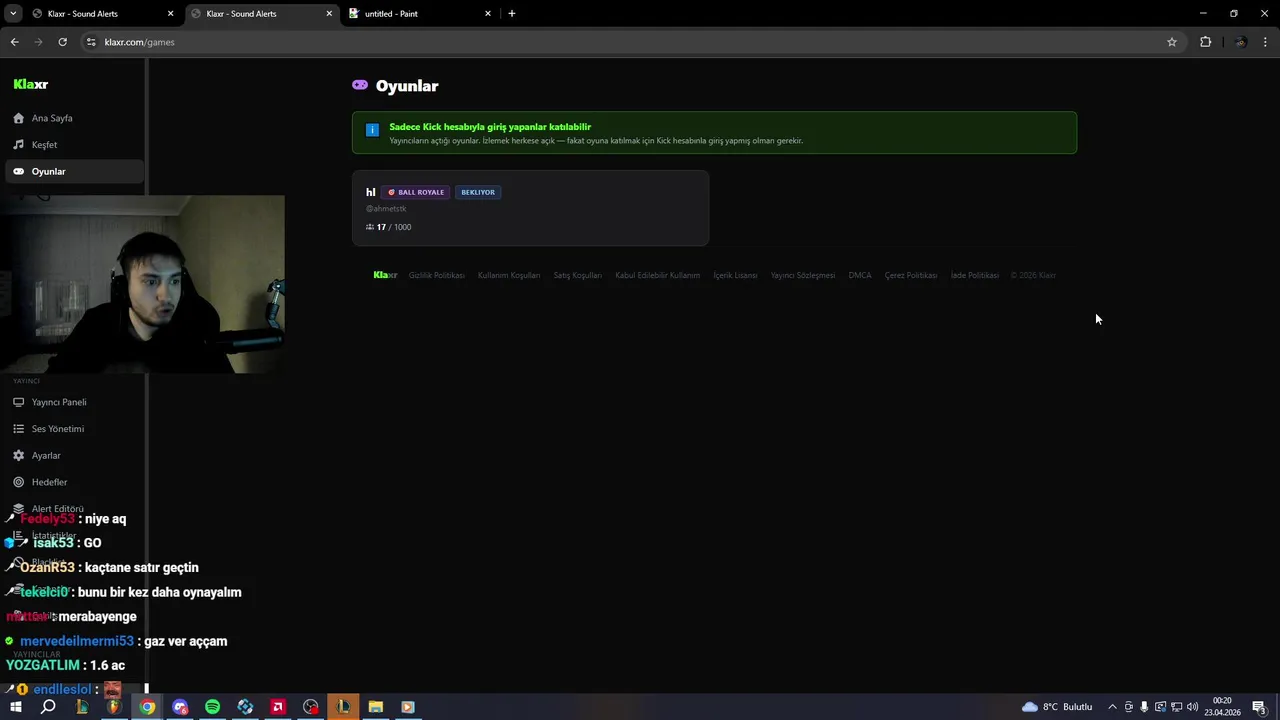
Task: Open Chrome profile avatar
Action: click(x=1240, y=42)
